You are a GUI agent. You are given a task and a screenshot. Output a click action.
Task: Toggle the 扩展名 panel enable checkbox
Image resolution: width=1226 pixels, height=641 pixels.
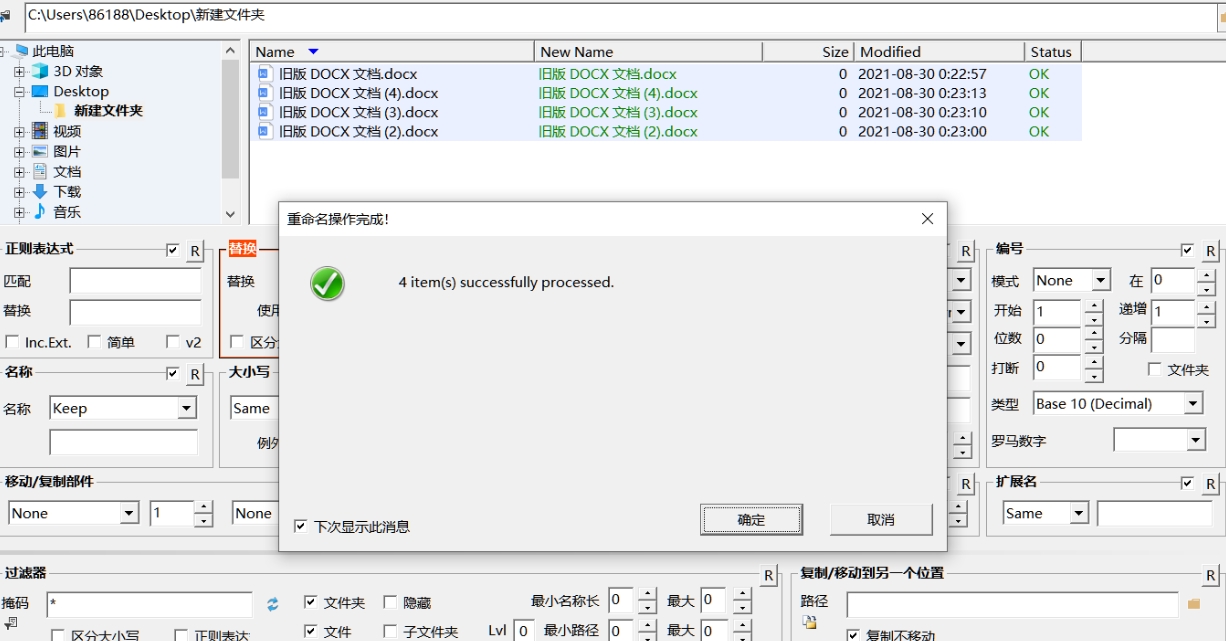pyautogui.click(x=1187, y=483)
